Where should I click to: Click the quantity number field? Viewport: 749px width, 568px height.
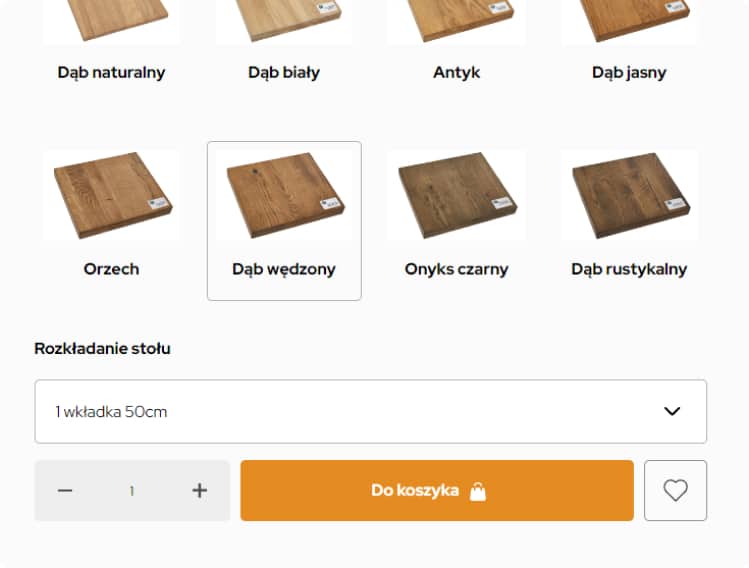(132, 490)
